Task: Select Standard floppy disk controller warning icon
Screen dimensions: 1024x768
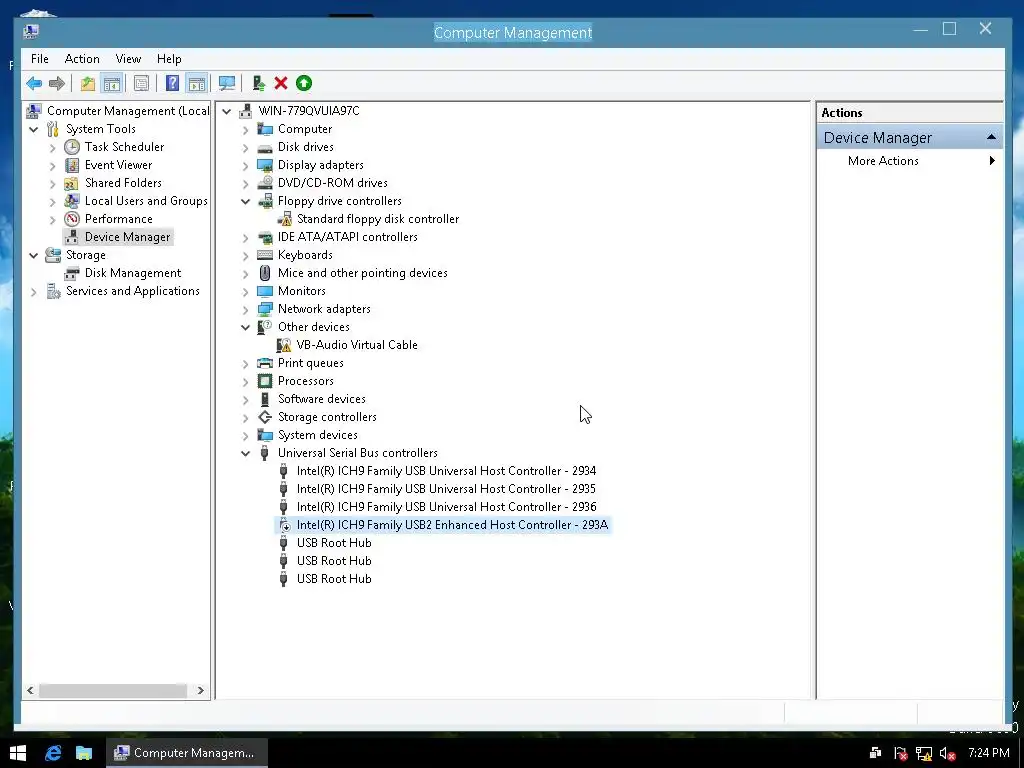Action: pyautogui.click(x=285, y=219)
